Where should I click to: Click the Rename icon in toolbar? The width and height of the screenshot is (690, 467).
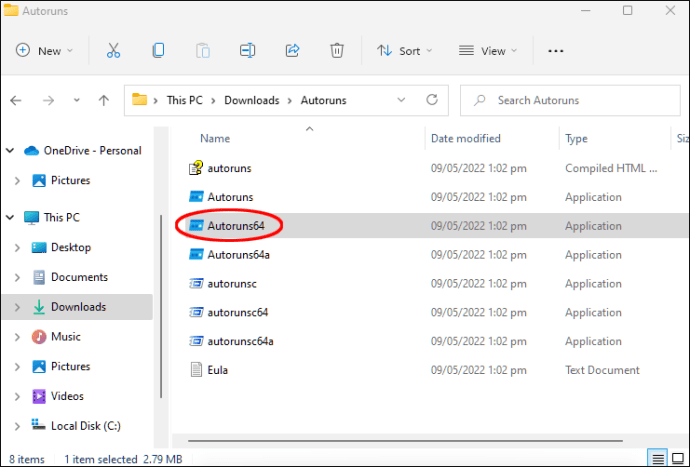[x=248, y=50]
